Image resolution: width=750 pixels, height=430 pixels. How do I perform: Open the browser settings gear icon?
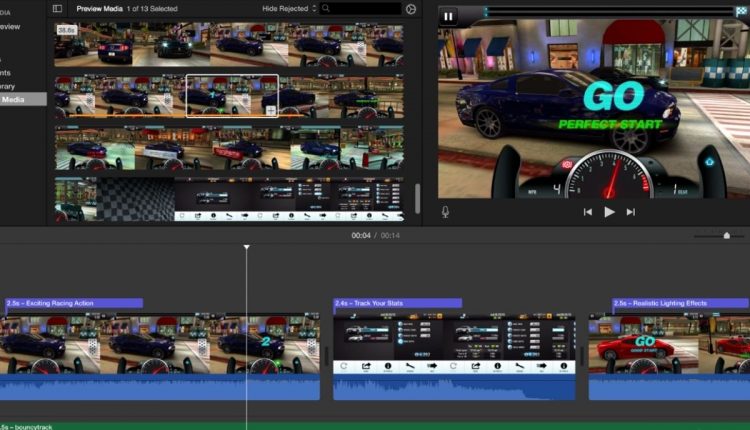[411, 9]
